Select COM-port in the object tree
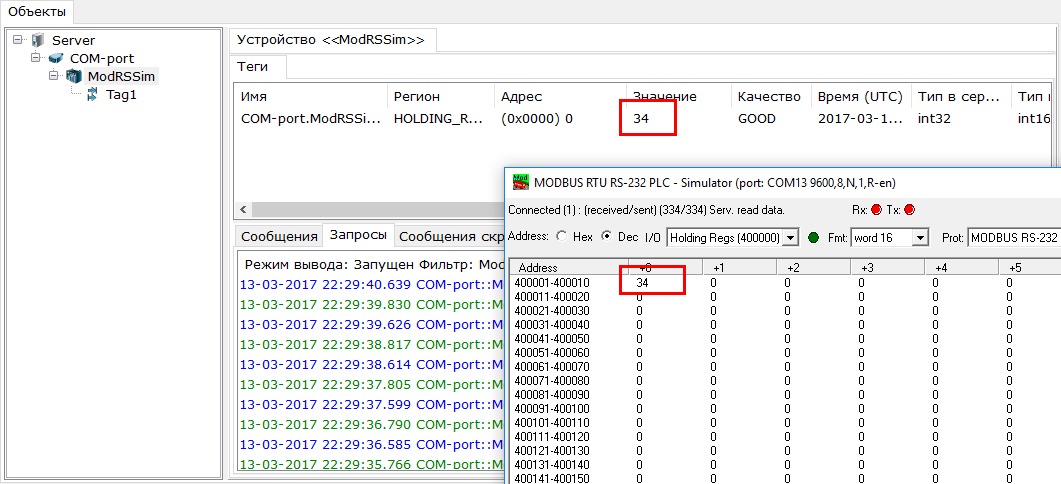This screenshot has height=484, width=1061. (x=102, y=59)
